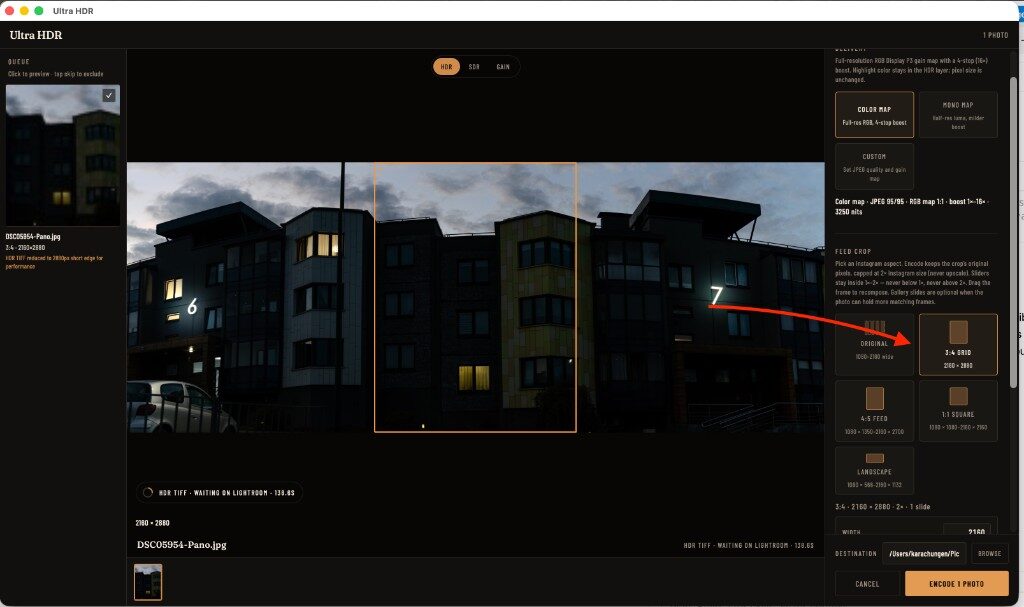Screen dimensions: 1024x607
Task: Select the Original crop preset
Action: pos(874,345)
